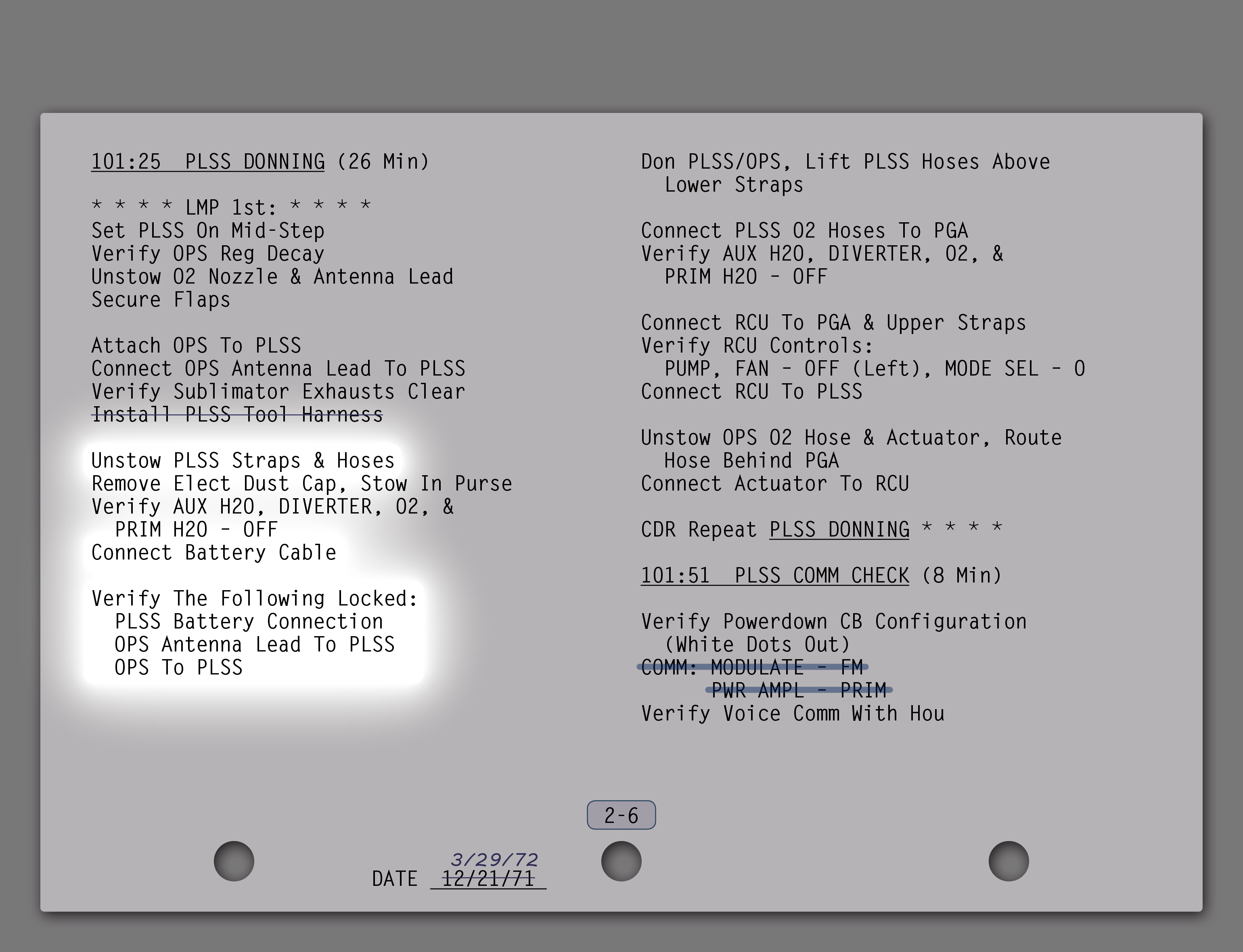Click the 2-6 page number badge
The image size is (1243, 952).
click(621, 815)
